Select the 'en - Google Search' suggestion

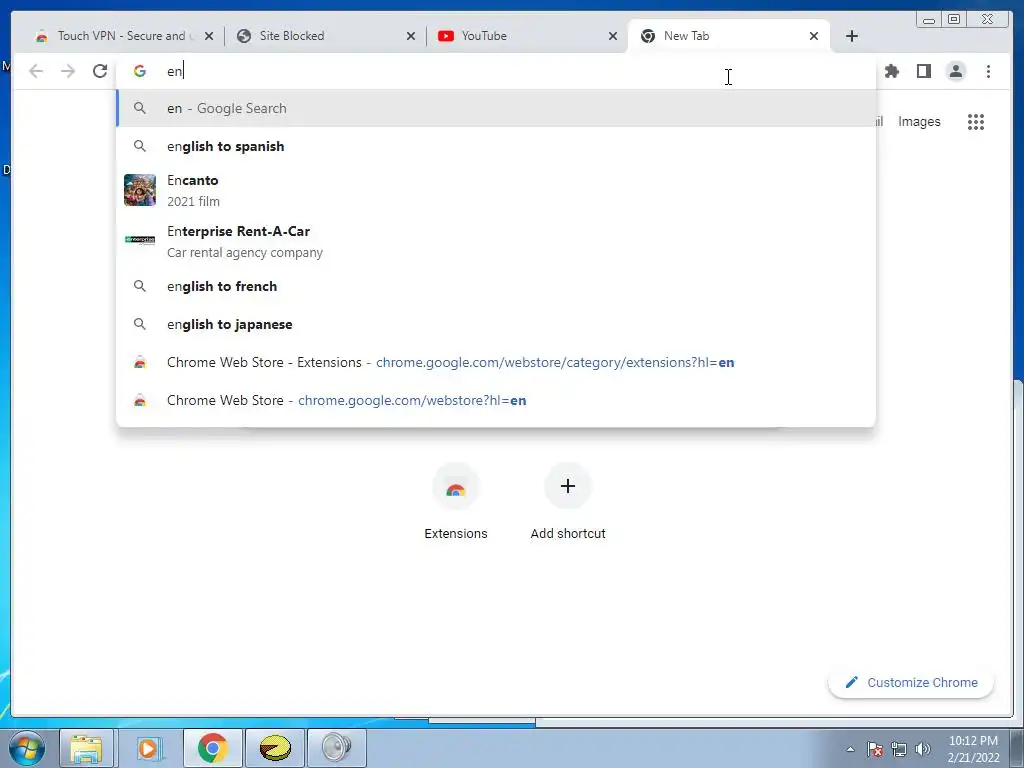[496, 108]
